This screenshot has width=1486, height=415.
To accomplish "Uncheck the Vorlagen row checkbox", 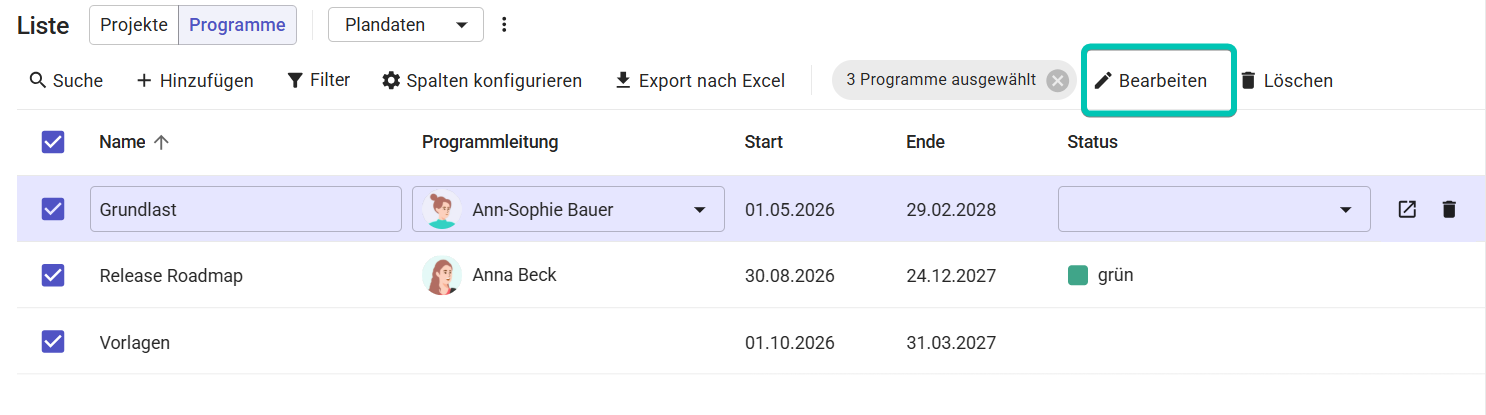I will (53, 342).
